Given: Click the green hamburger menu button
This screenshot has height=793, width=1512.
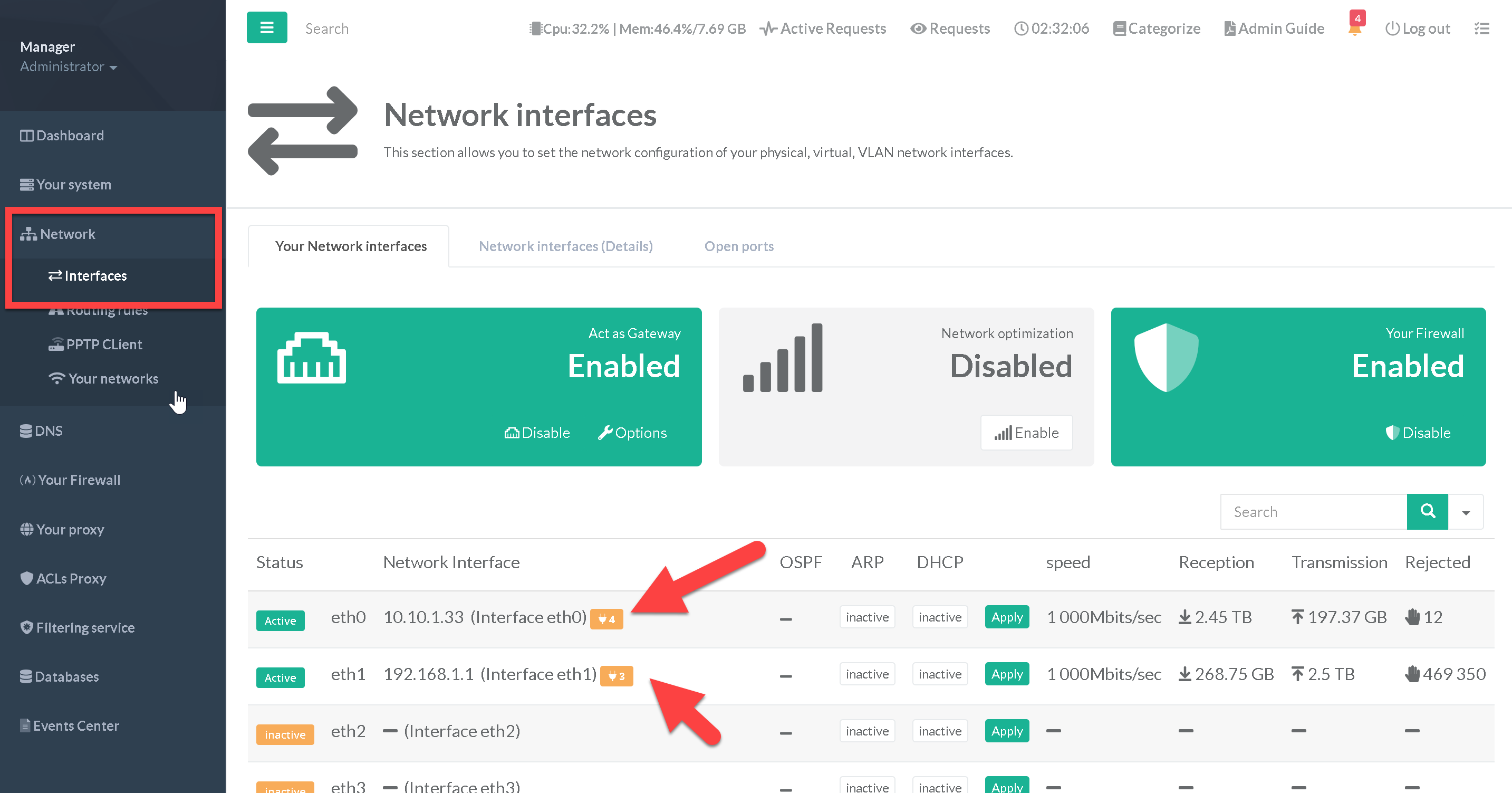Looking at the screenshot, I should (x=266, y=27).
